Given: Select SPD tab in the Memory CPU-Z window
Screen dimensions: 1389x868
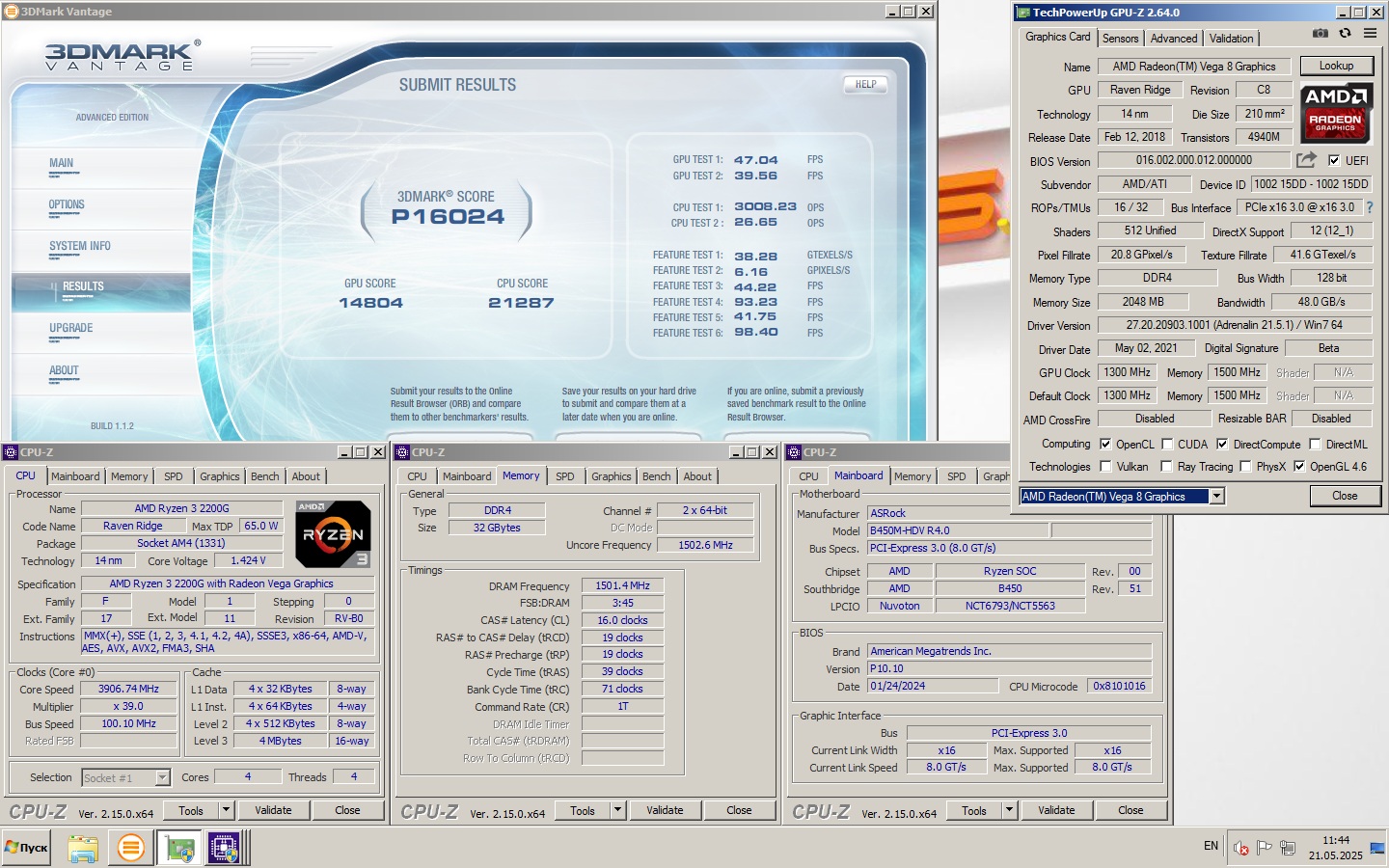Looking at the screenshot, I should click(x=565, y=476).
